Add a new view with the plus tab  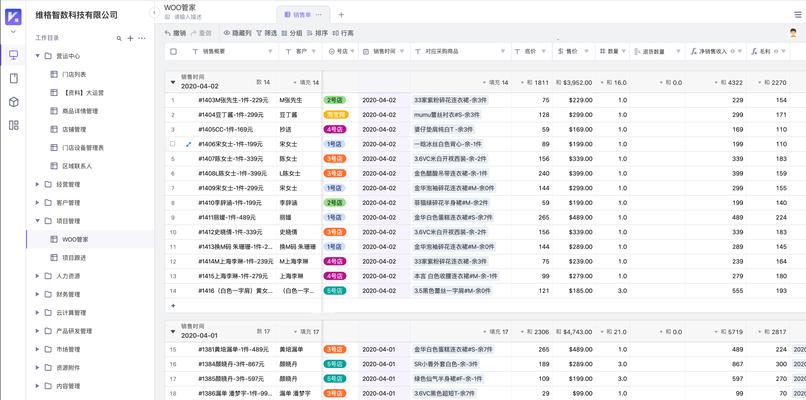[x=341, y=15]
